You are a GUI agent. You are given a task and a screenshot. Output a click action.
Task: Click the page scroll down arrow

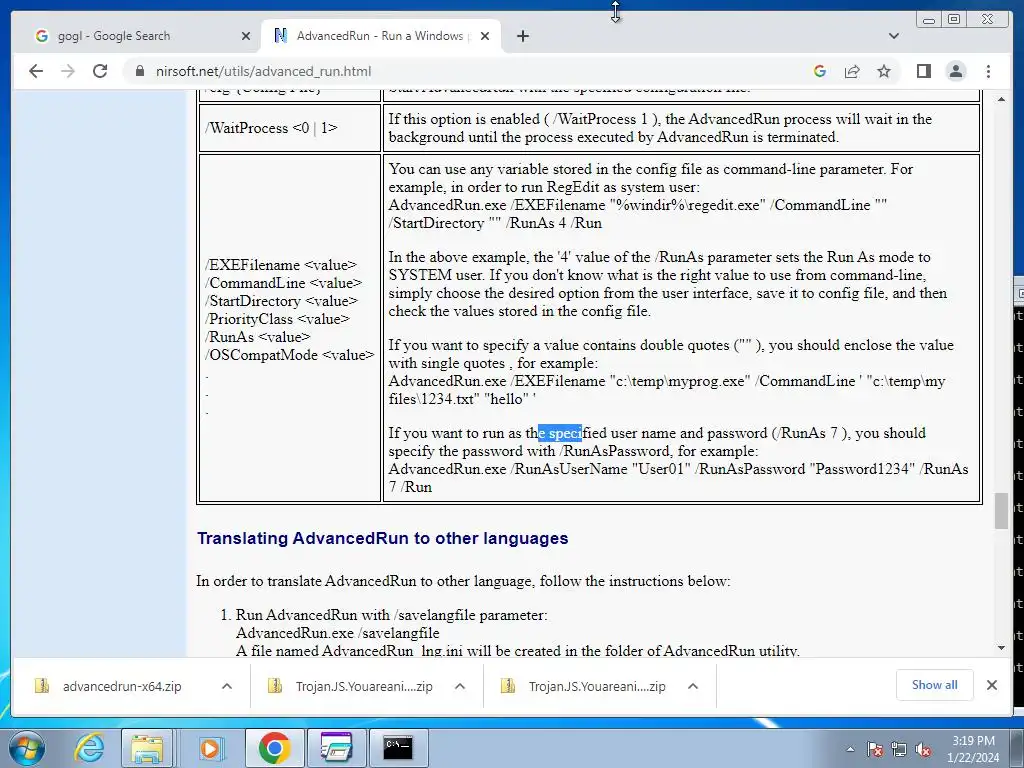[x=1002, y=648]
